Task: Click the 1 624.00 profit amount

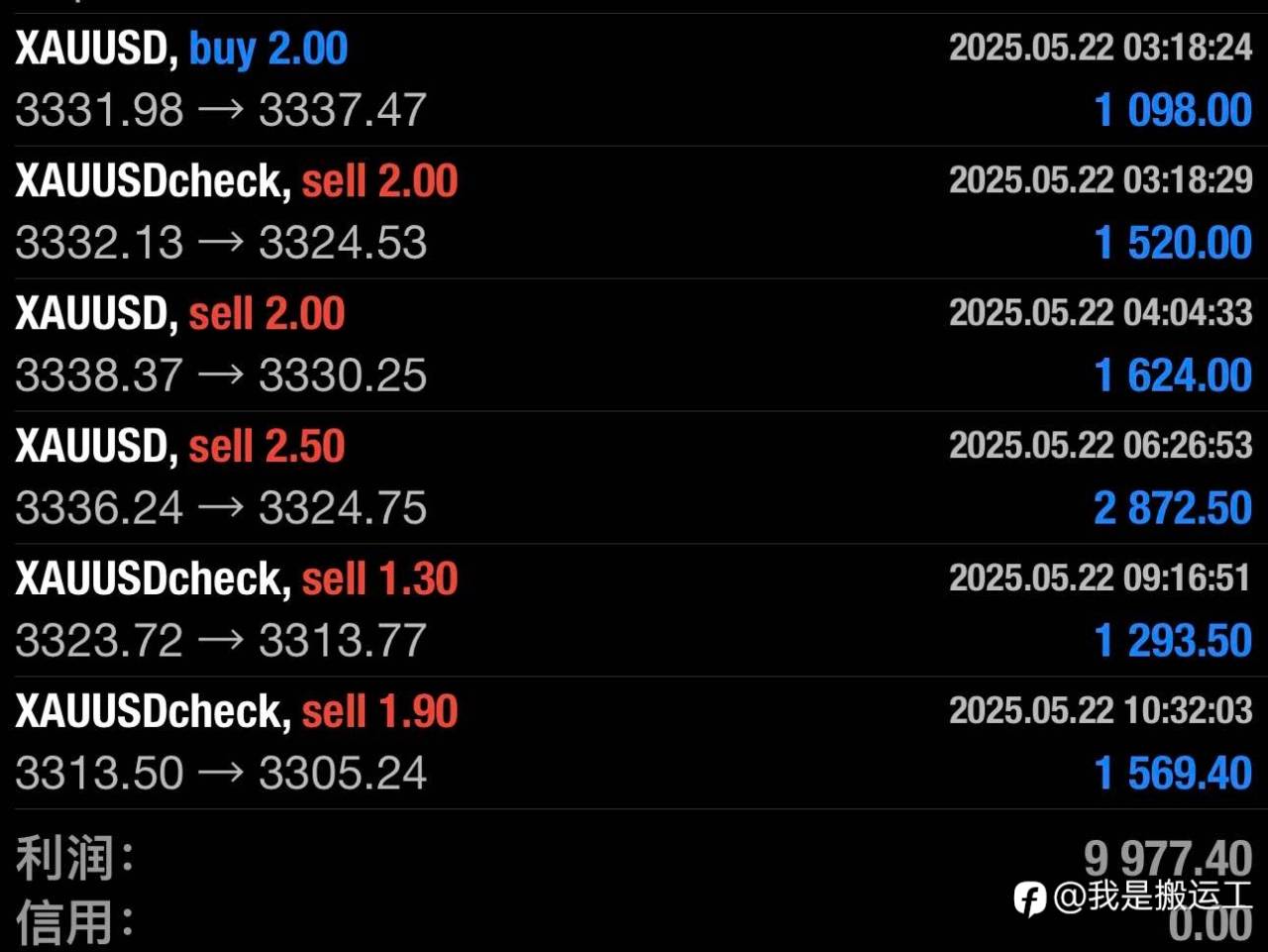Action: point(1173,375)
